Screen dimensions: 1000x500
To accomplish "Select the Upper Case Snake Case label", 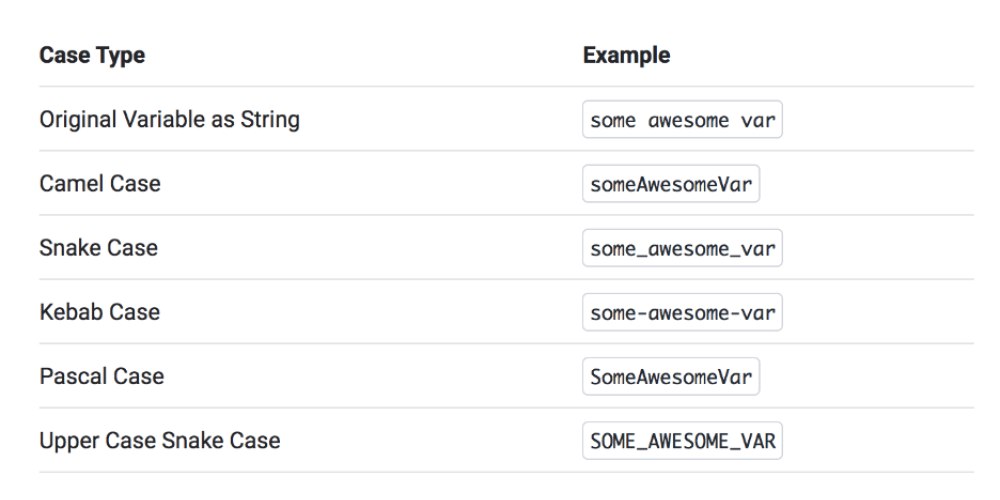I will pyautogui.click(x=160, y=441).
